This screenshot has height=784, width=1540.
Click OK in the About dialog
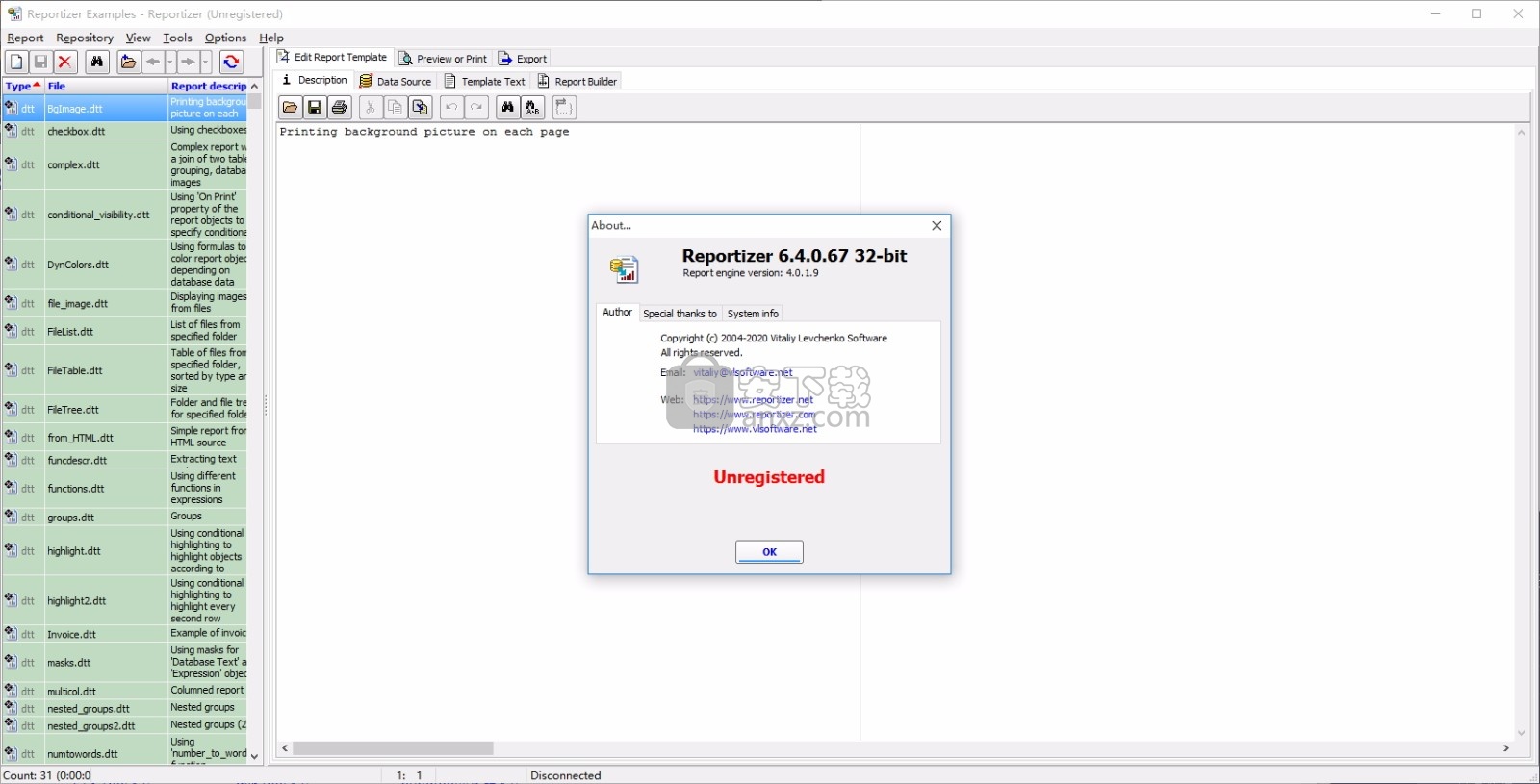tap(769, 552)
